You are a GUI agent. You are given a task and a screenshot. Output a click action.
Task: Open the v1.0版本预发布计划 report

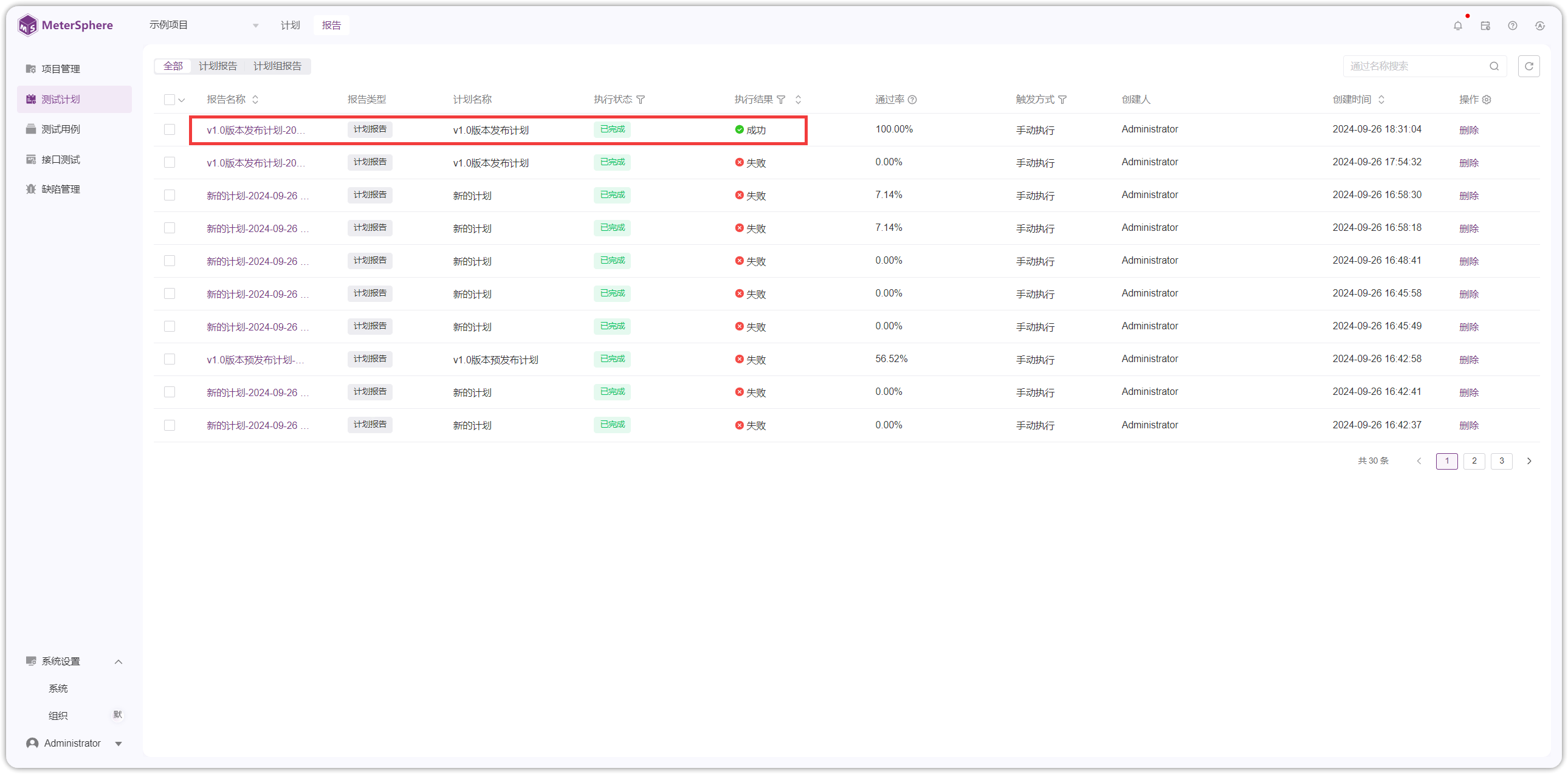coord(256,360)
